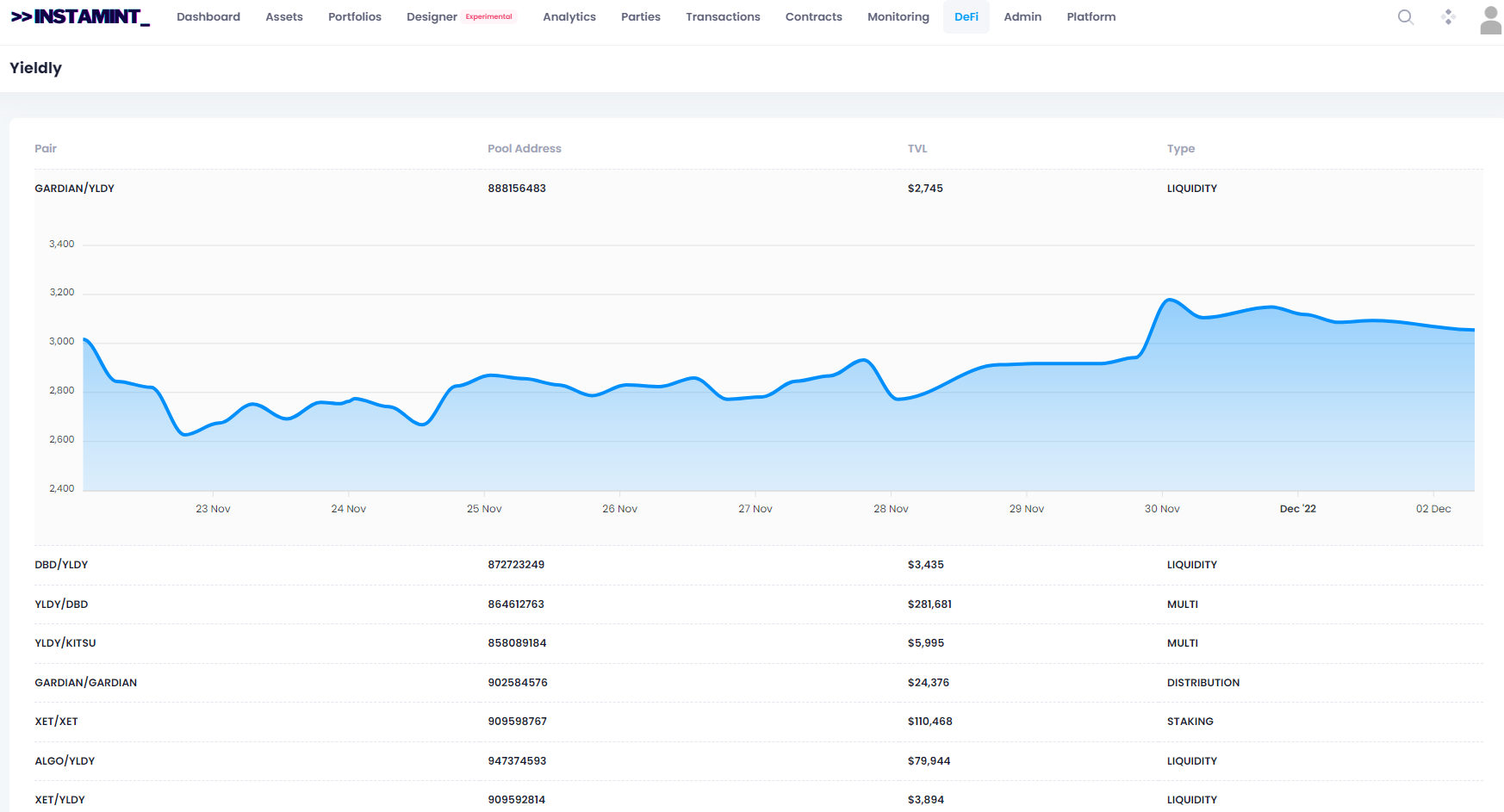Click pool address 858089184
The height and width of the screenshot is (812, 1504).
[x=517, y=643]
